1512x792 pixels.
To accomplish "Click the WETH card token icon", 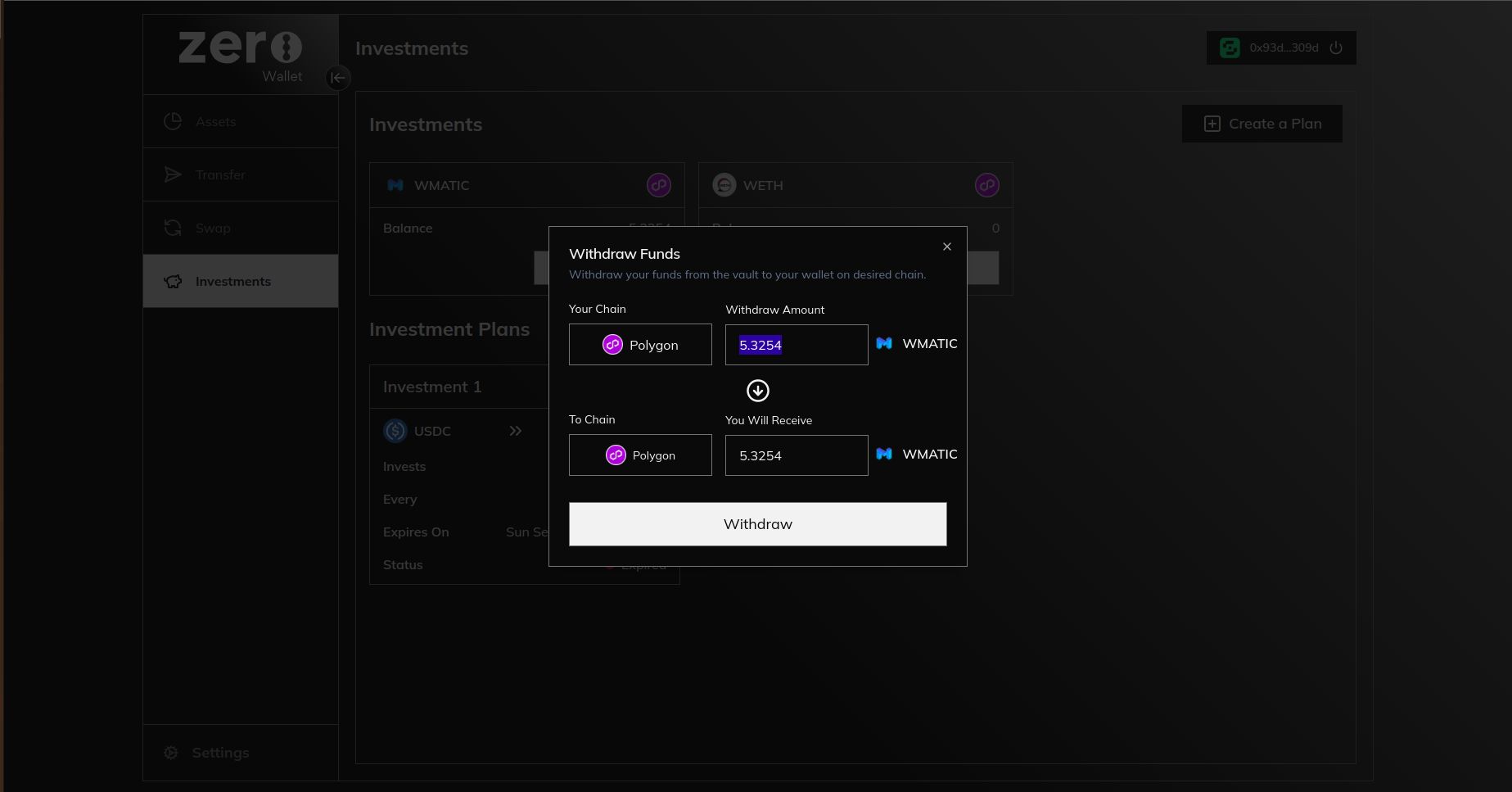I will pos(724,185).
